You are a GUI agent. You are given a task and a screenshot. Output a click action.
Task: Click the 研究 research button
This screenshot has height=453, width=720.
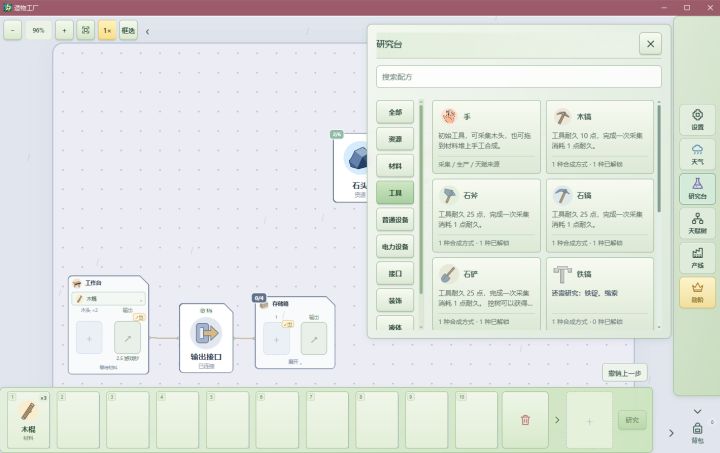pos(632,420)
